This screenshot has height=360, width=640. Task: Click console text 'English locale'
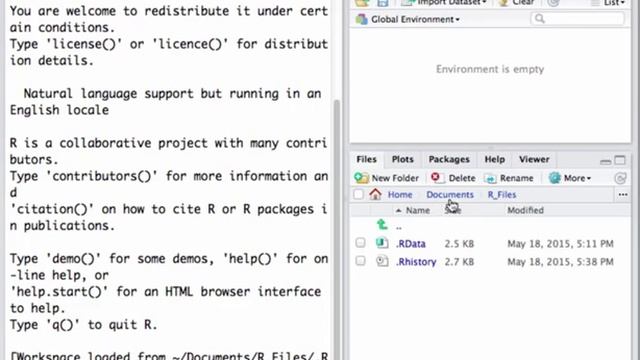pos(59,110)
